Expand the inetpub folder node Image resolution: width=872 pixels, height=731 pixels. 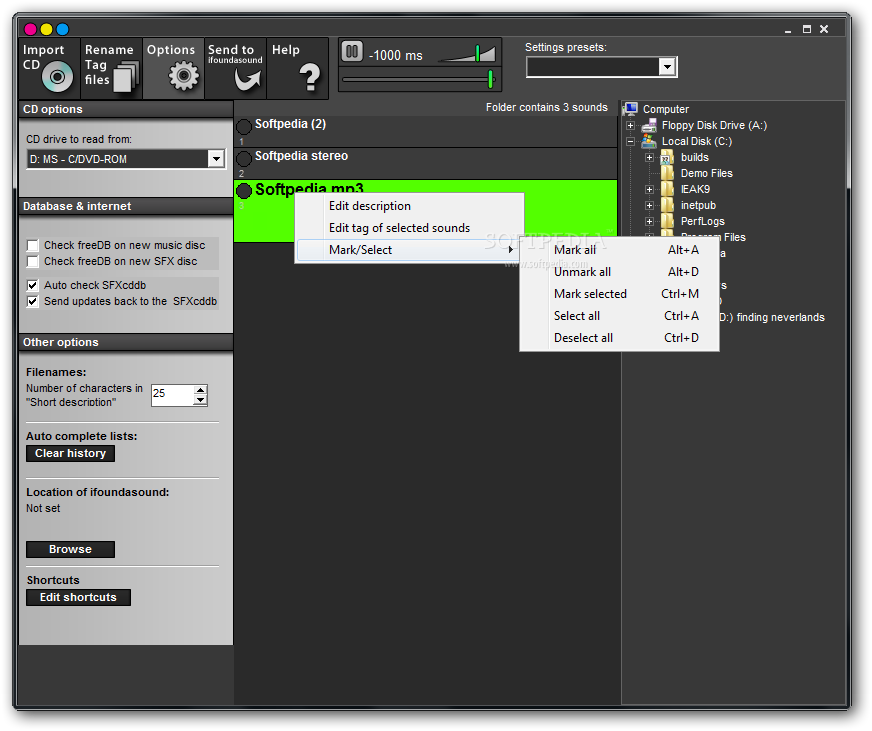tap(649, 206)
